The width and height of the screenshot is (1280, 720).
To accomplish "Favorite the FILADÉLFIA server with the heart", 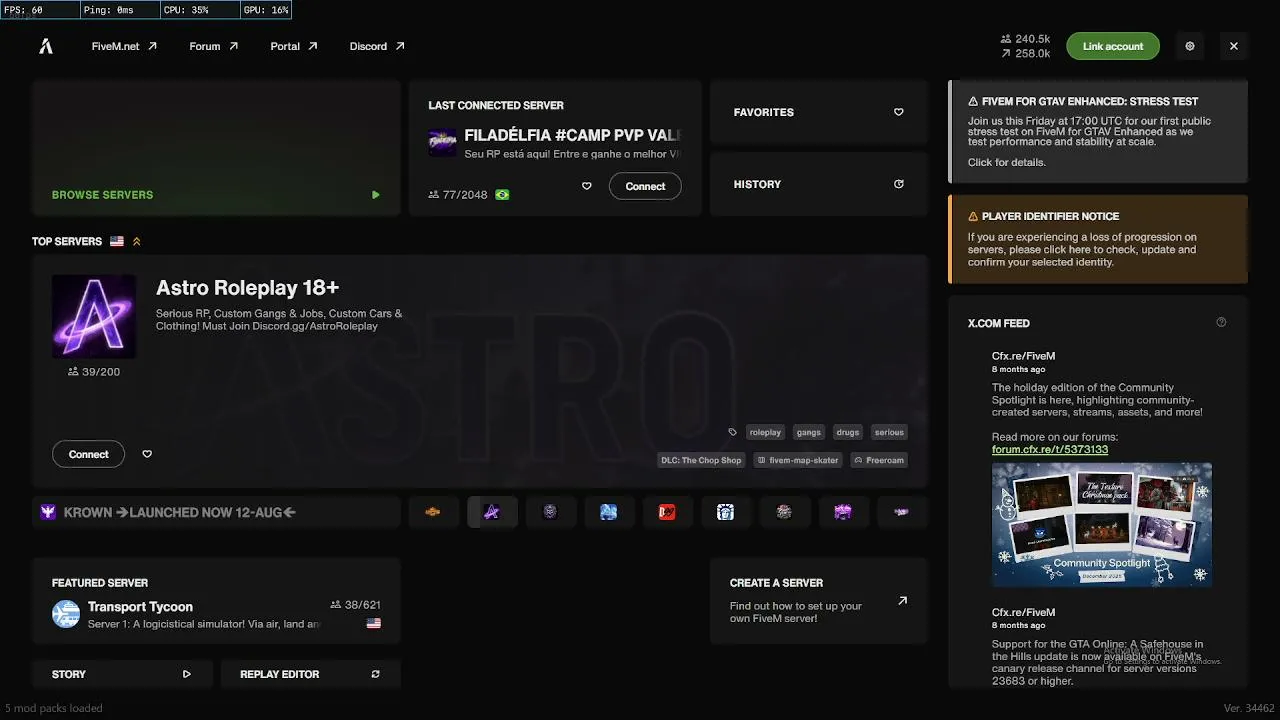I will pos(587,186).
